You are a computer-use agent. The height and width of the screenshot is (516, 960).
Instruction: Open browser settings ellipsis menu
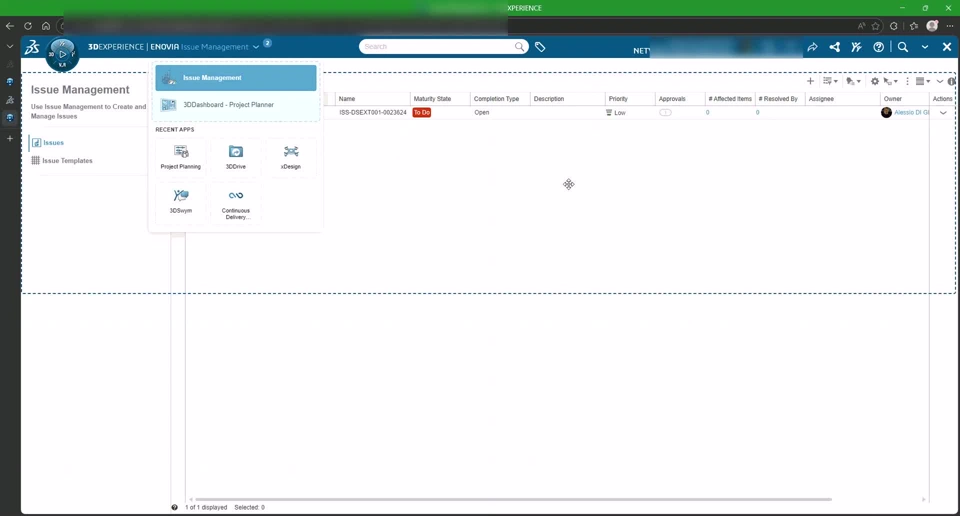pyautogui.click(x=950, y=26)
